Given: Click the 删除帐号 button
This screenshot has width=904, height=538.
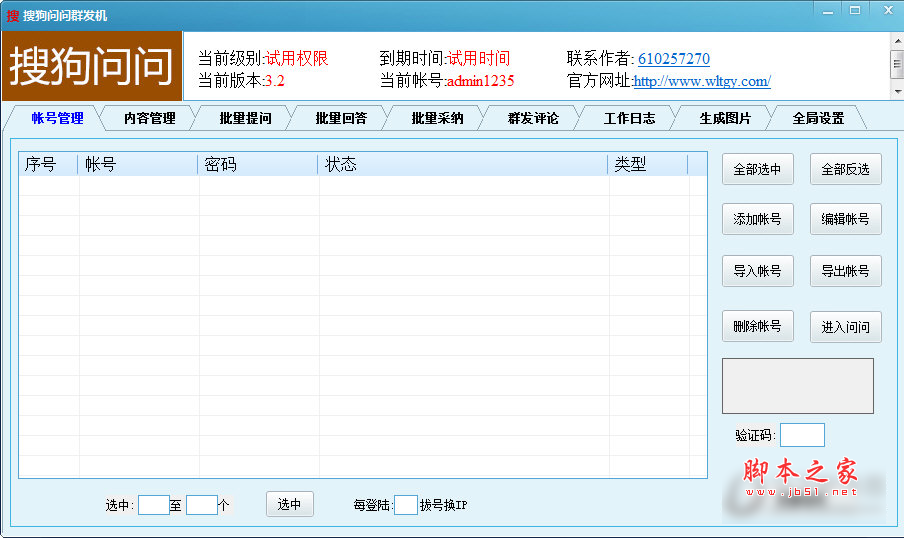Looking at the screenshot, I should 758,326.
